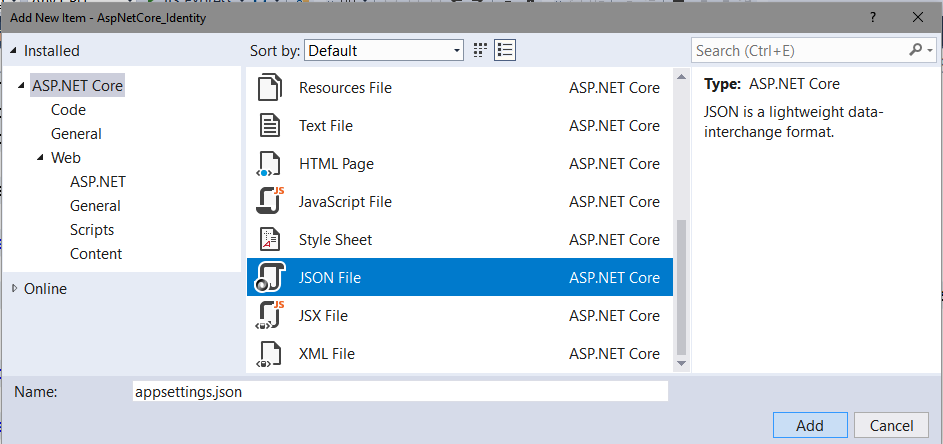Select the 'JSX File' row text
The height and width of the screenshot is (444, 943).
point(324,315)
